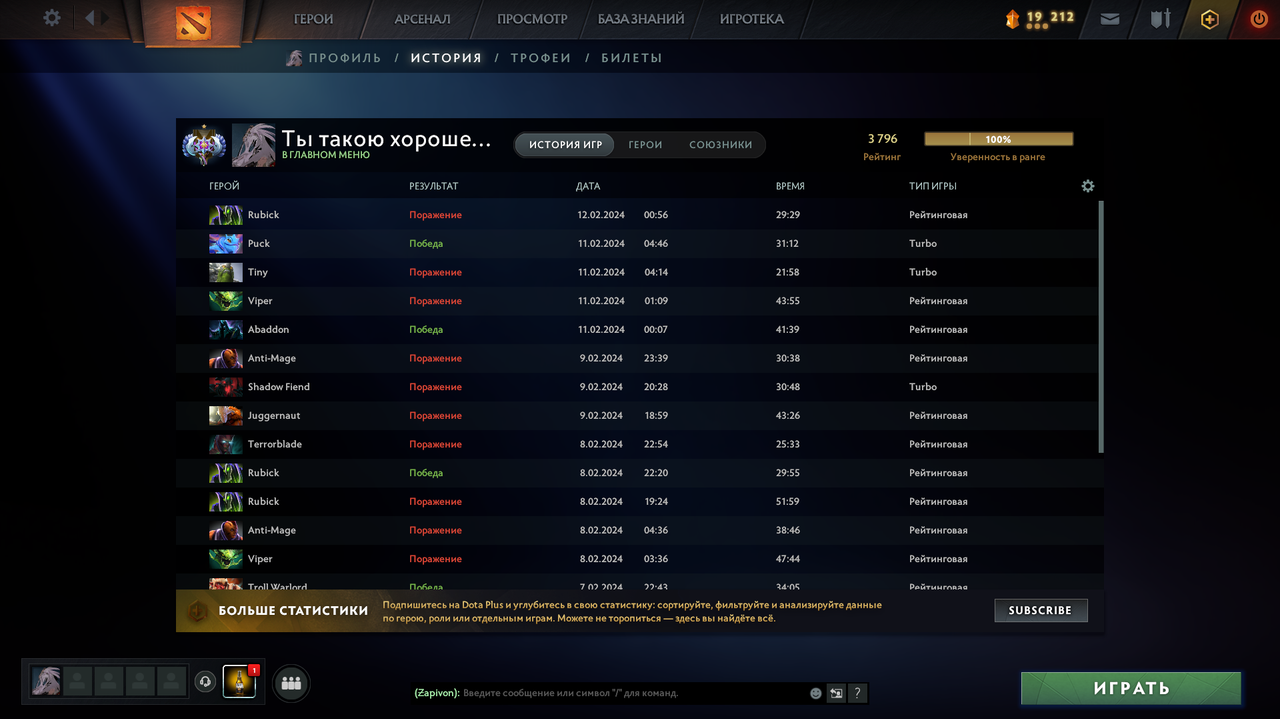The image size is (1280, 719).
Task: Click the ТИП ИГРЫ column header
Action: pyautogui.click(x=933, y=187)
